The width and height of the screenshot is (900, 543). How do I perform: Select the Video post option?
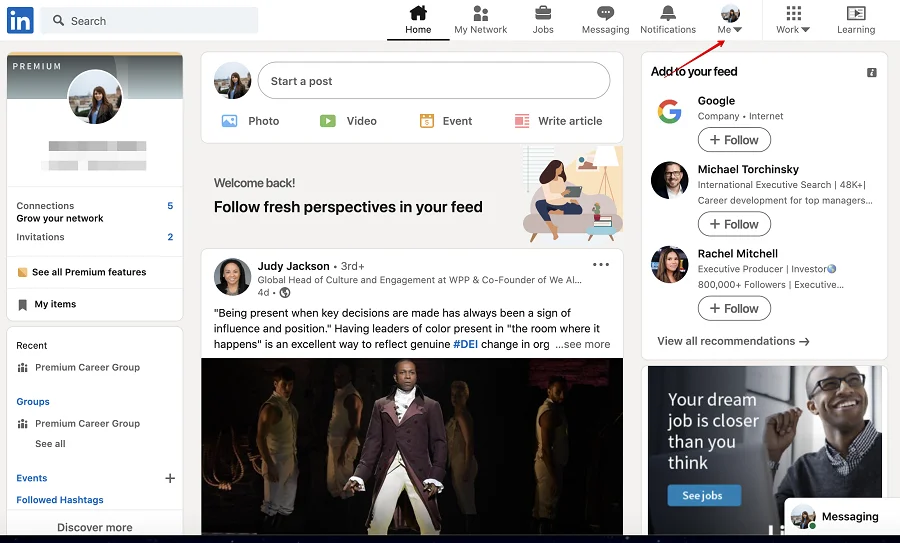coord(328,121)
